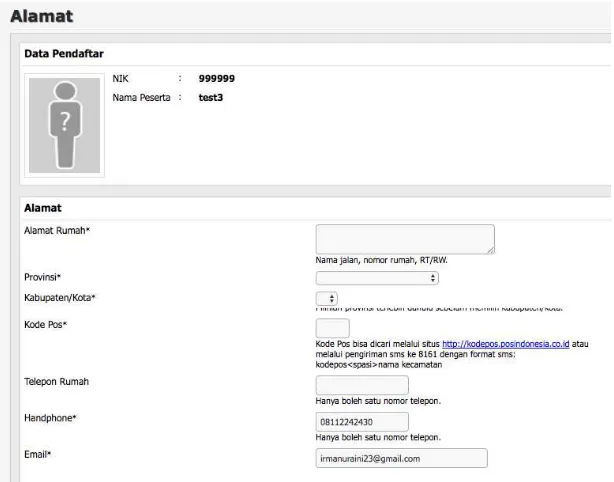Click the NIK value 999999

(x=217, y=79)
